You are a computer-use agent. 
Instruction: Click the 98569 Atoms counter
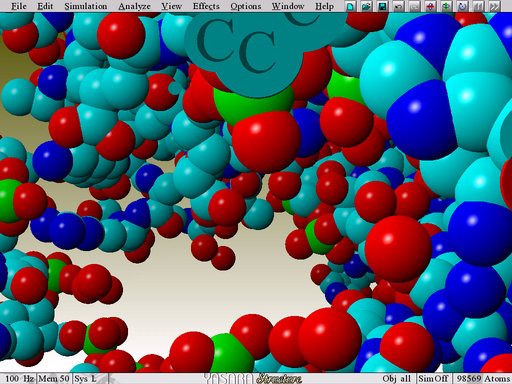coord(483,379)
